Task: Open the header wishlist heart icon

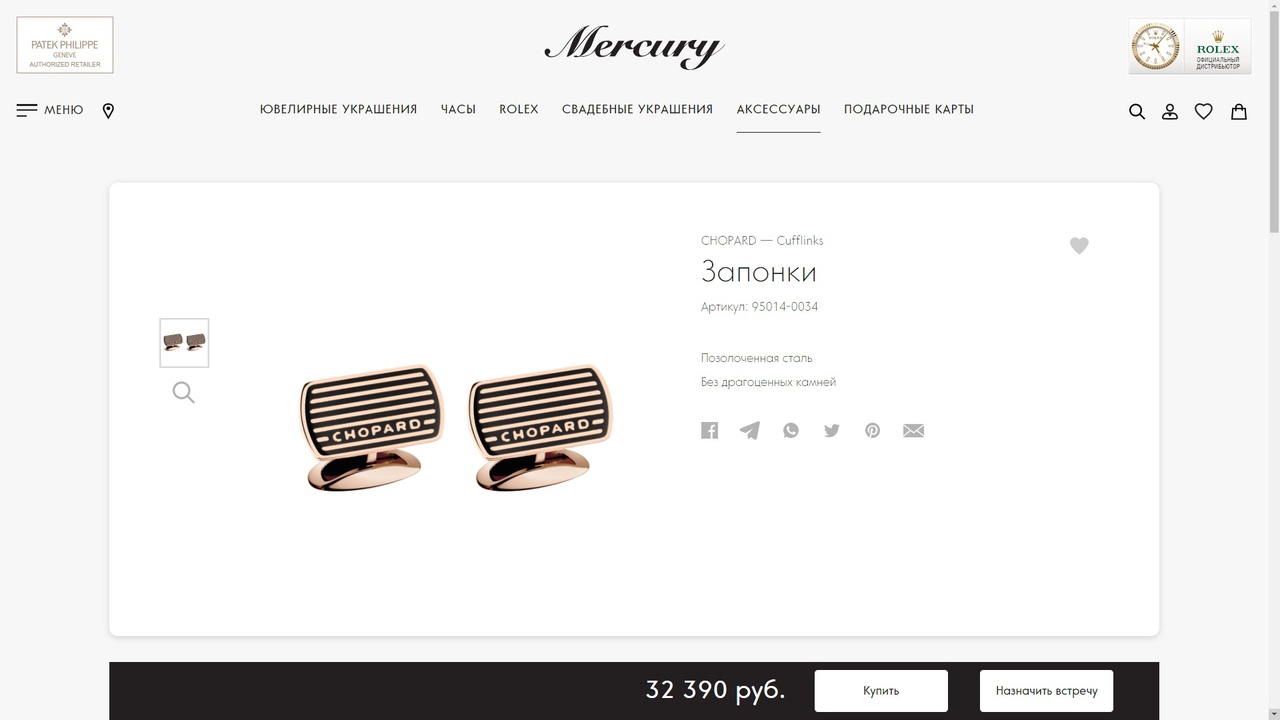Action: 1204,111
